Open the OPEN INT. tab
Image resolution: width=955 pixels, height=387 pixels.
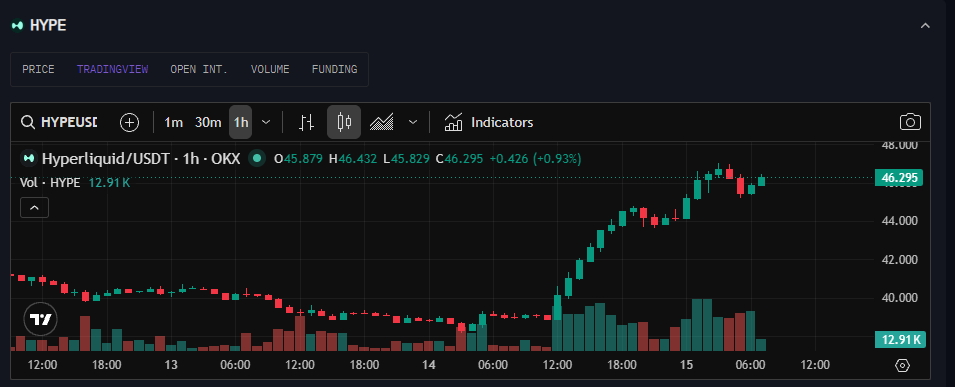click(x=199, y=69)
